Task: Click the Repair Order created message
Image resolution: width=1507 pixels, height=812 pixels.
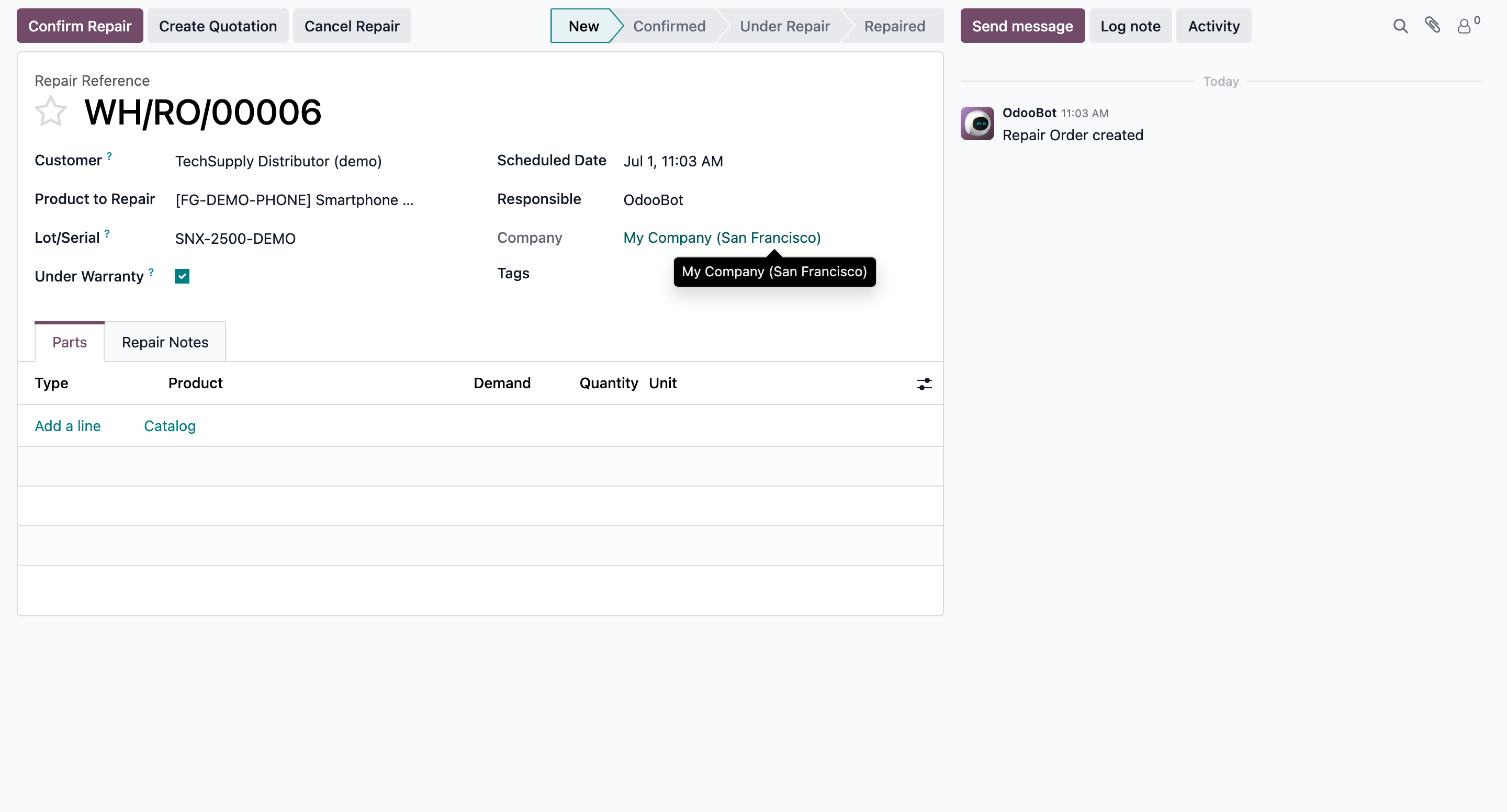Action: pyautogui.click(x=1072, y=135)
